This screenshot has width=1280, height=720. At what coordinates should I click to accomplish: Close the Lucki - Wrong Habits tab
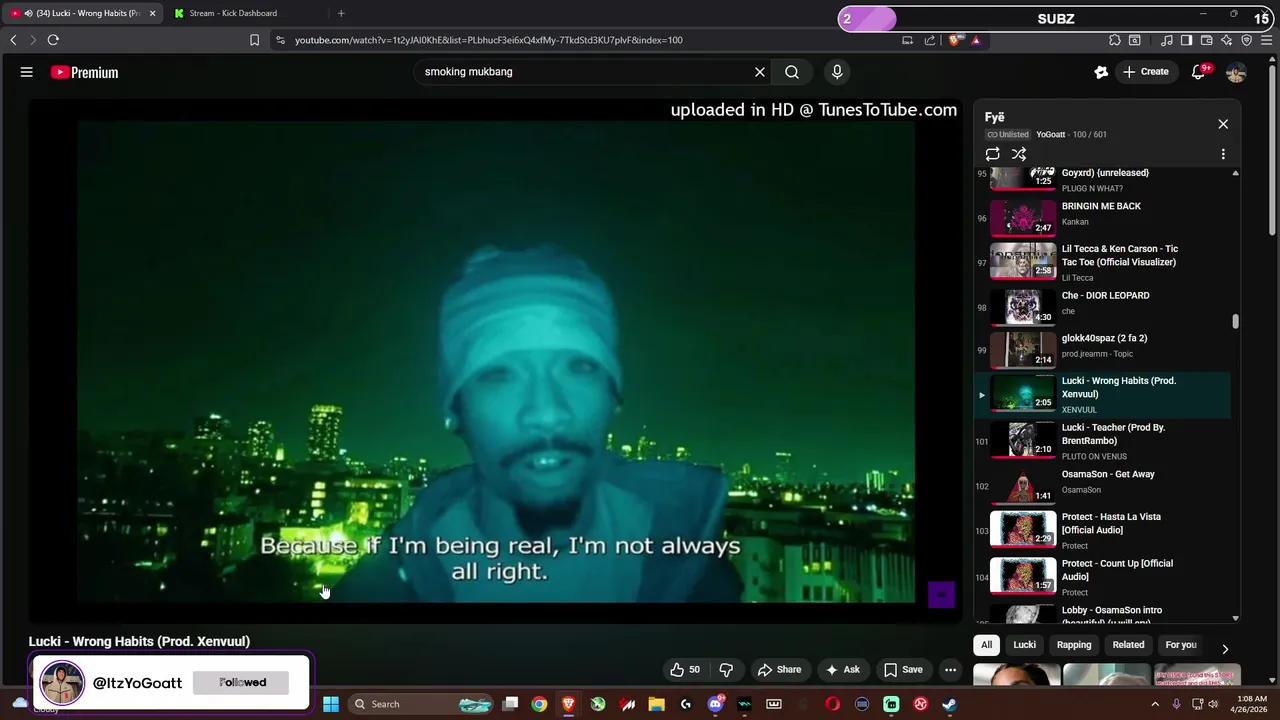coord(153,13)
